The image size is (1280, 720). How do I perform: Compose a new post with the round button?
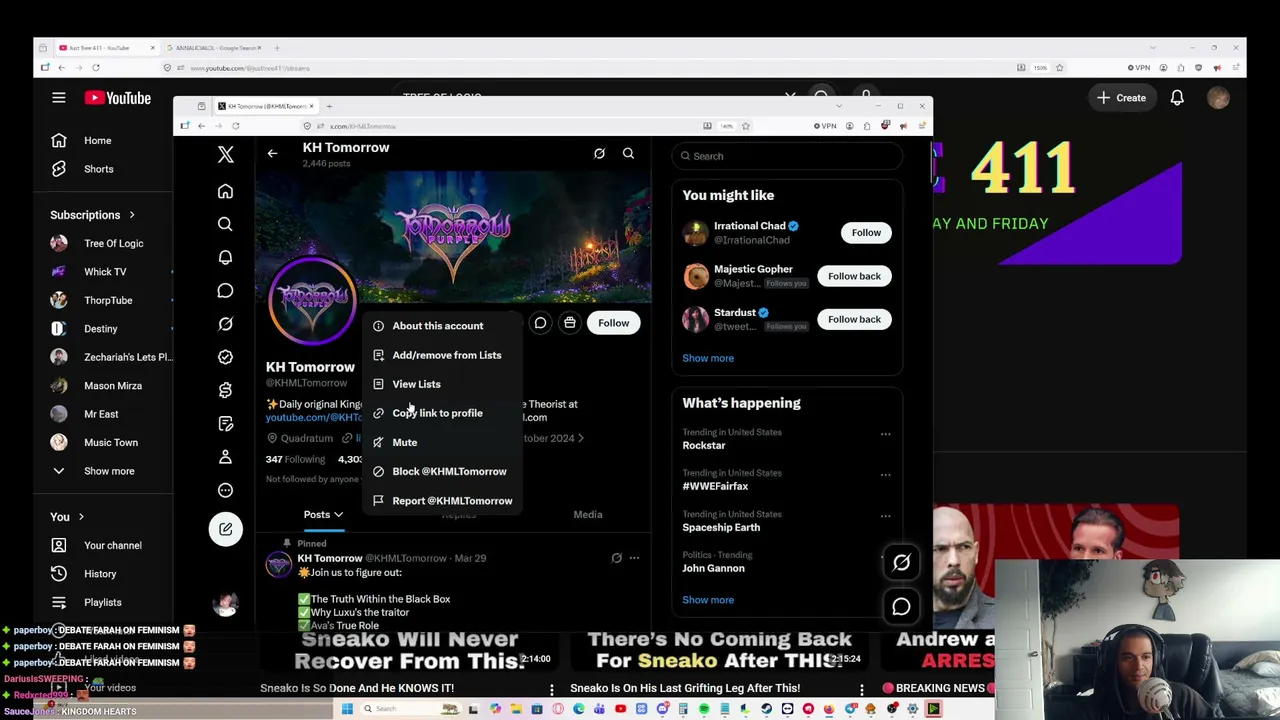click(x=225, y=529)
